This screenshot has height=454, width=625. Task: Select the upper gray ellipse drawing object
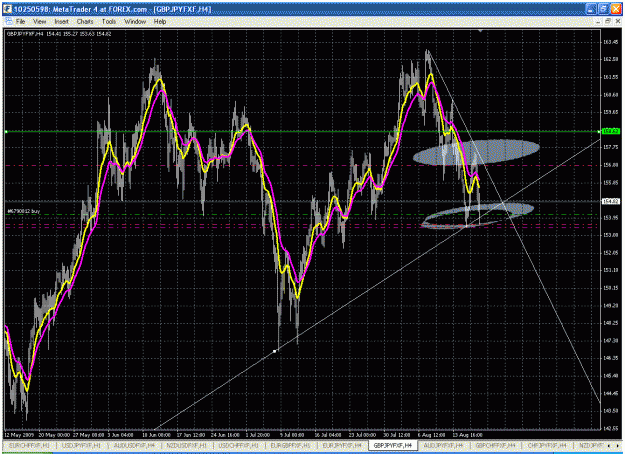pos(476,152)
